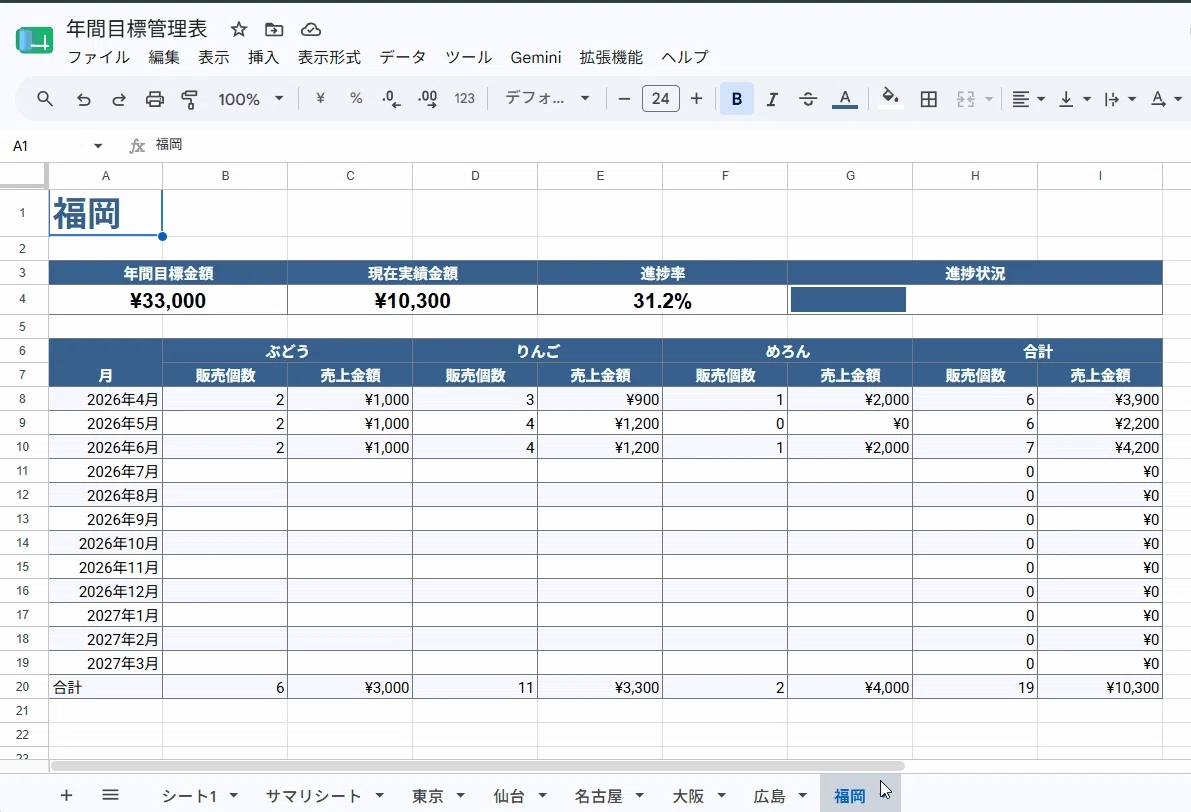Open the ファイル menu
This screenshot has height=812, width=1191.
click(x=99, y=58)
